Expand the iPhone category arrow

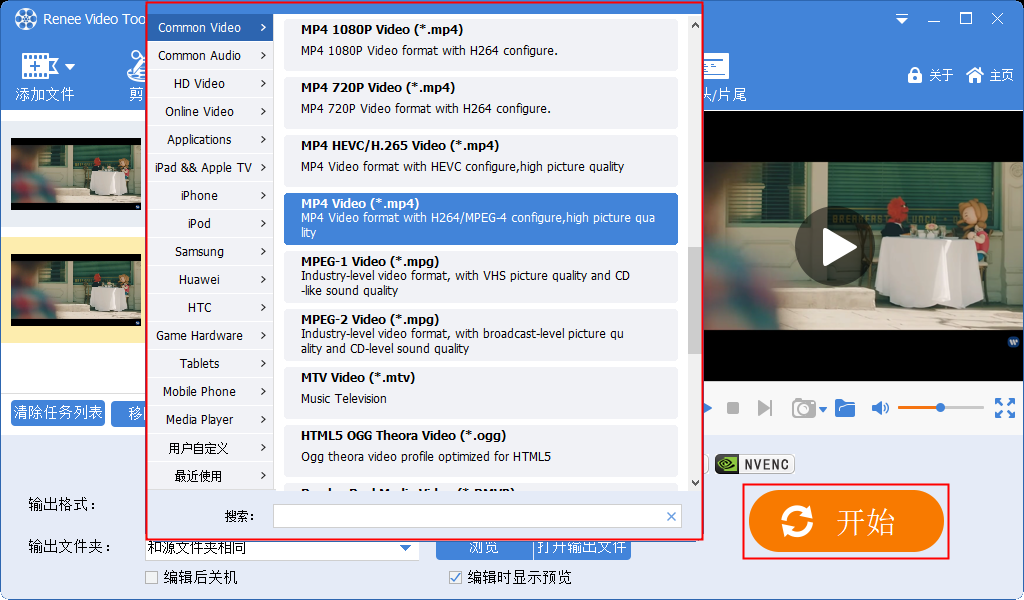coord(263,195)
